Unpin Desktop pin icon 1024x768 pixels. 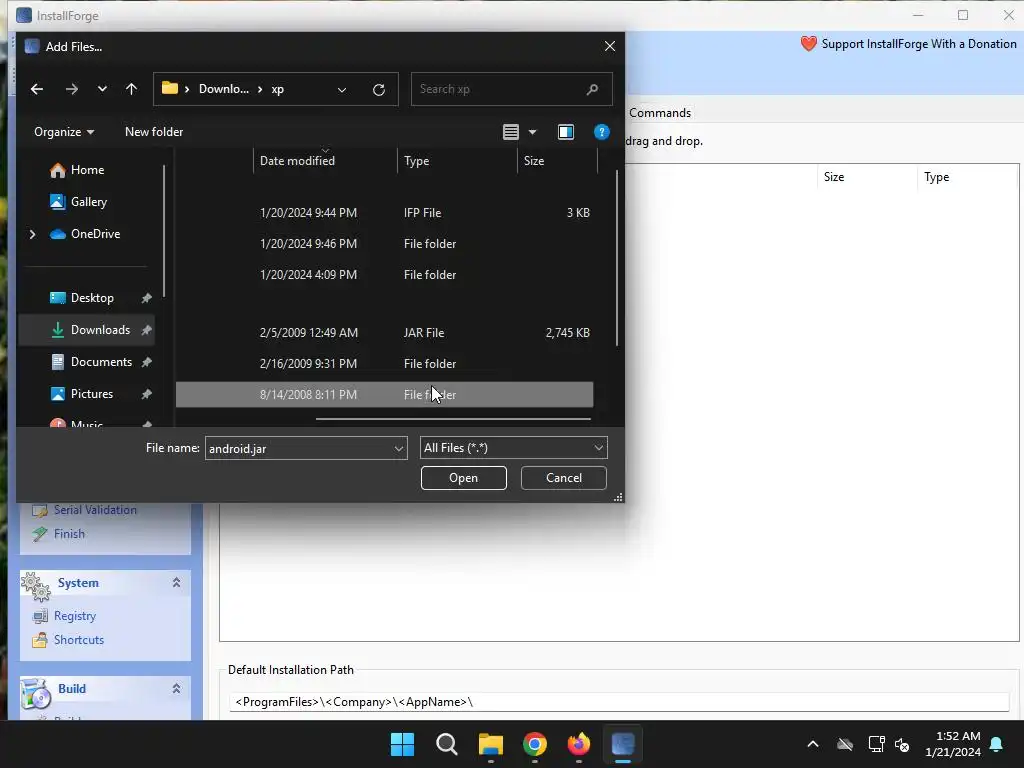click(x=146, y=298)
